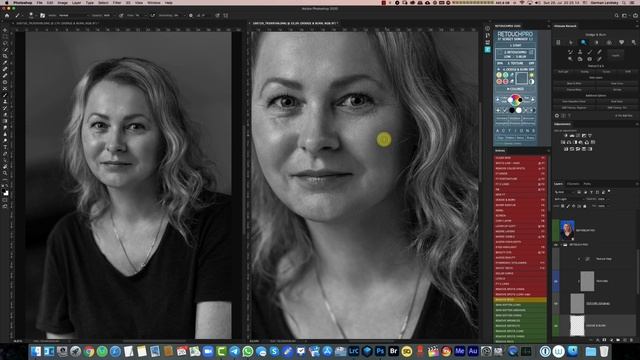Activate the left document tab
This screenshot has height=360, width=640.
click(x=55, y=24)
